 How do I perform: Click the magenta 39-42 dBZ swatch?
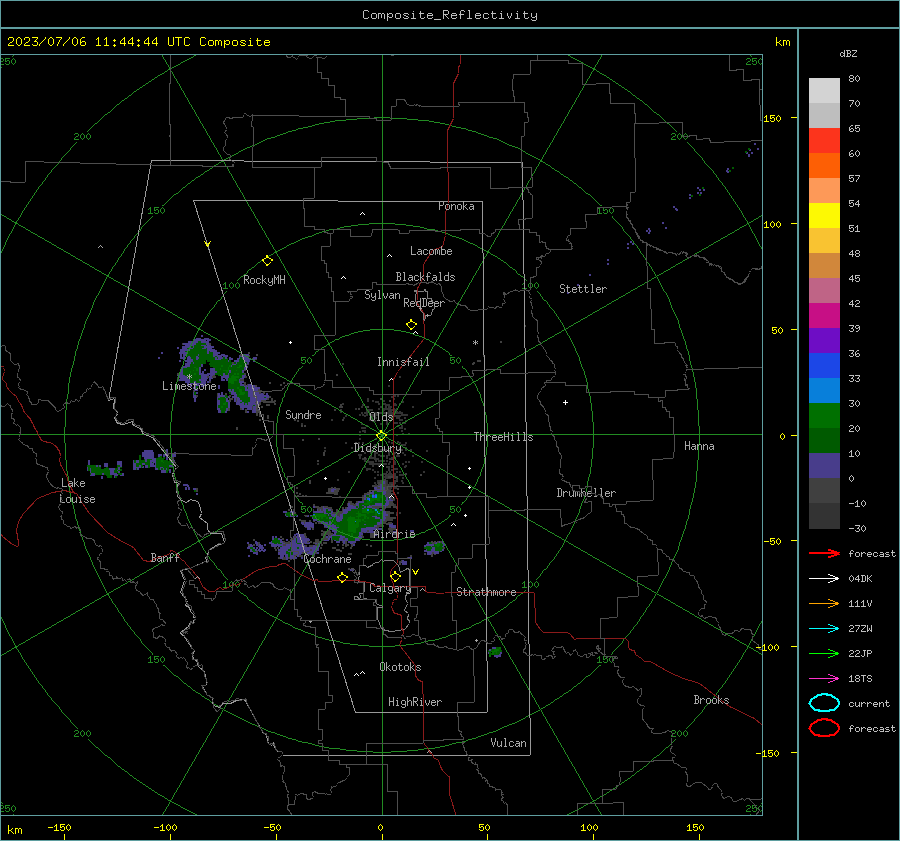pos(824,315)
